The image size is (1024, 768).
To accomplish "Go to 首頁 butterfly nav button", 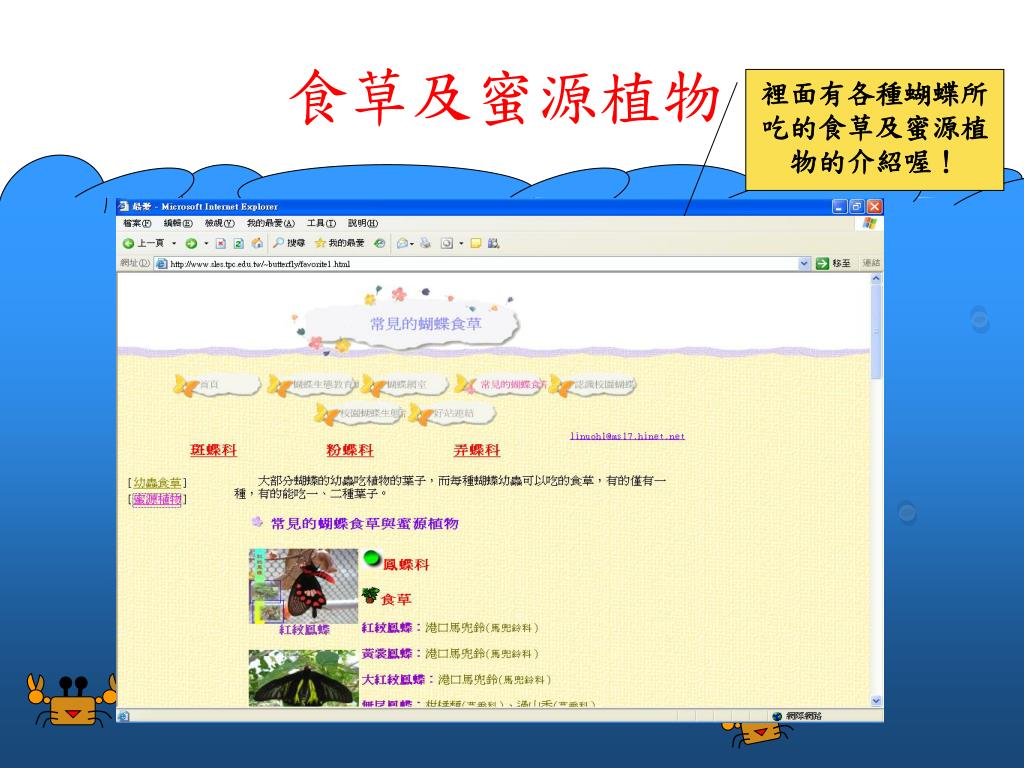I will click(216, 385).
